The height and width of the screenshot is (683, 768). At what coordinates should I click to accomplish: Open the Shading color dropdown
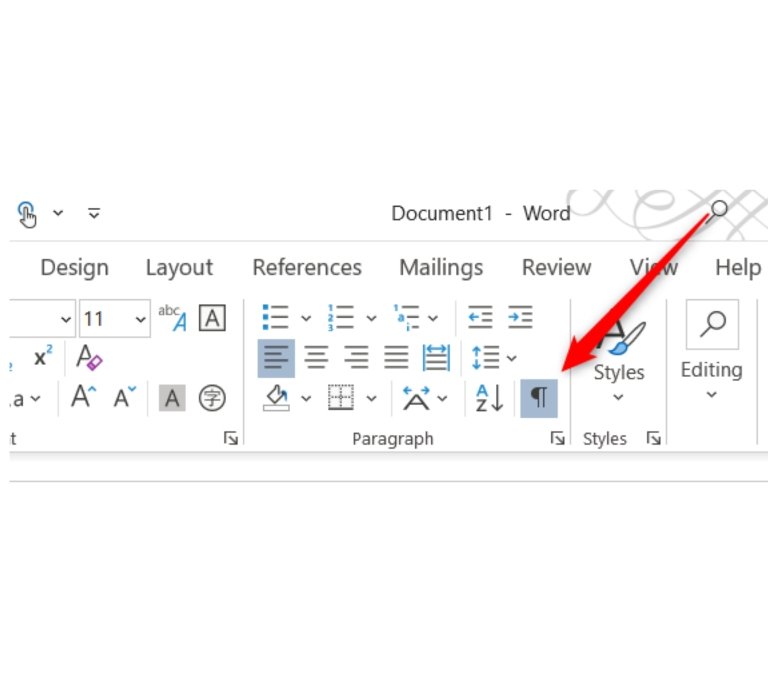(306, 398)
